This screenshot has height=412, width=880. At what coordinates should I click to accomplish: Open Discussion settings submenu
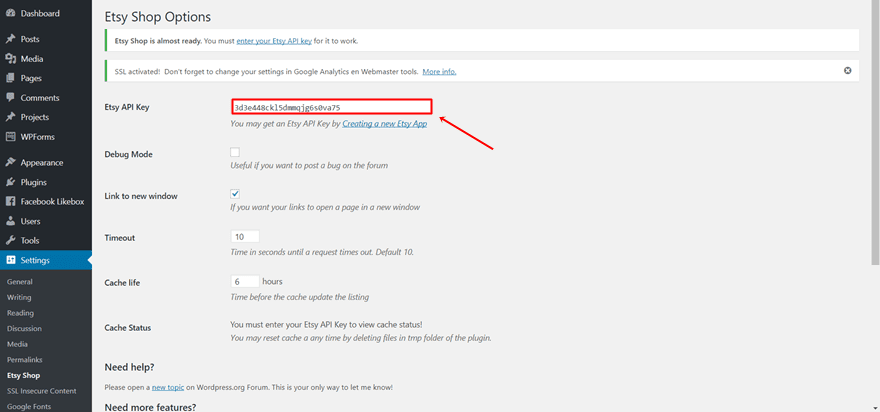[24, 328]
